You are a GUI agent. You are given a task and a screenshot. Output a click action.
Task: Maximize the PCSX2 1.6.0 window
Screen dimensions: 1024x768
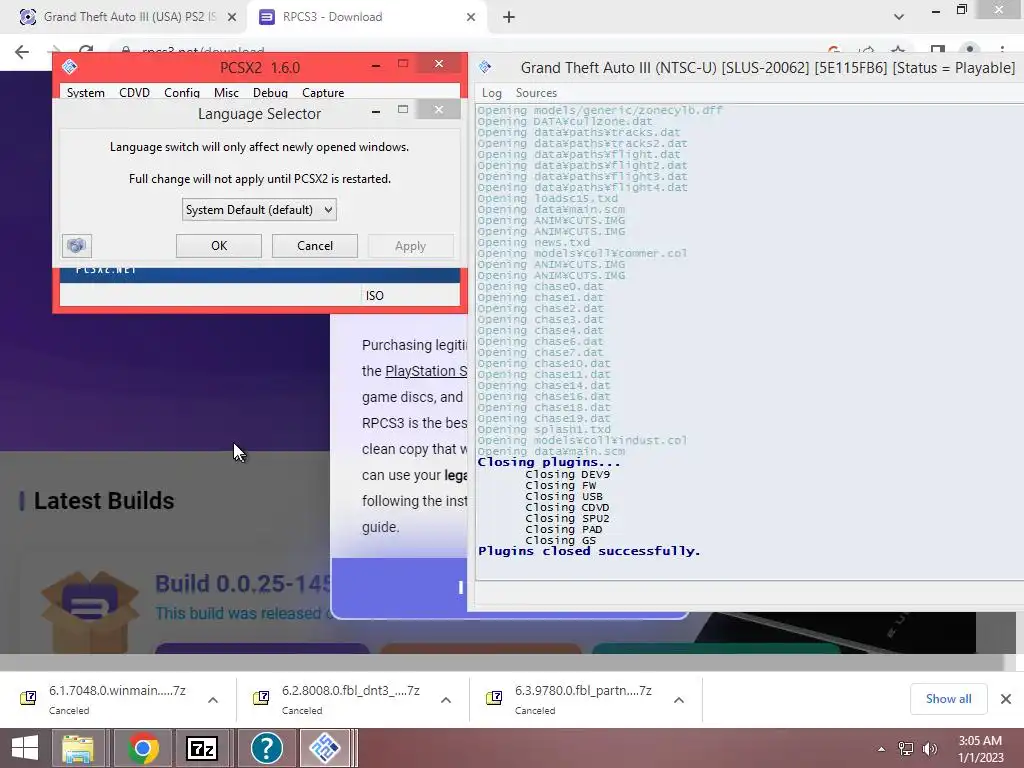point(403,63)
